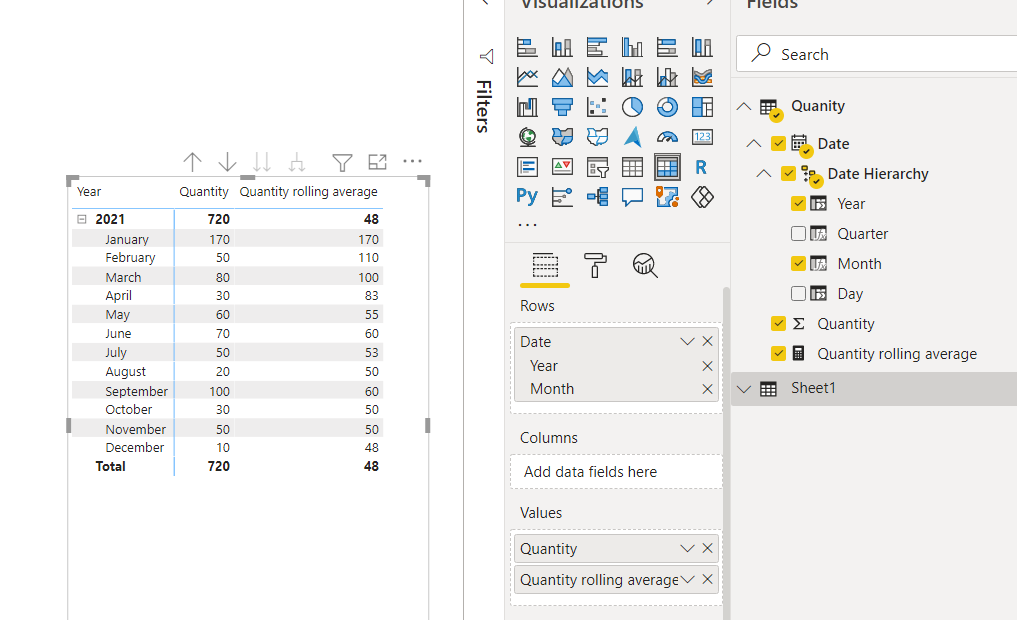Insert a Multi-row card visual
1017x620 pixels.
(x=527, y=167)
